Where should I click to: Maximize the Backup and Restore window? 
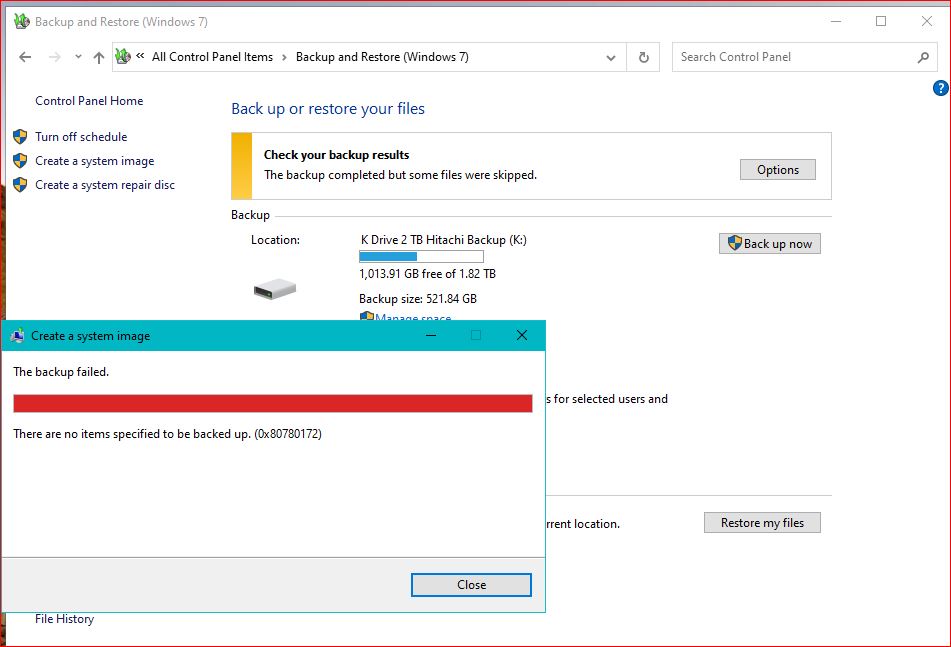(881, 21)
